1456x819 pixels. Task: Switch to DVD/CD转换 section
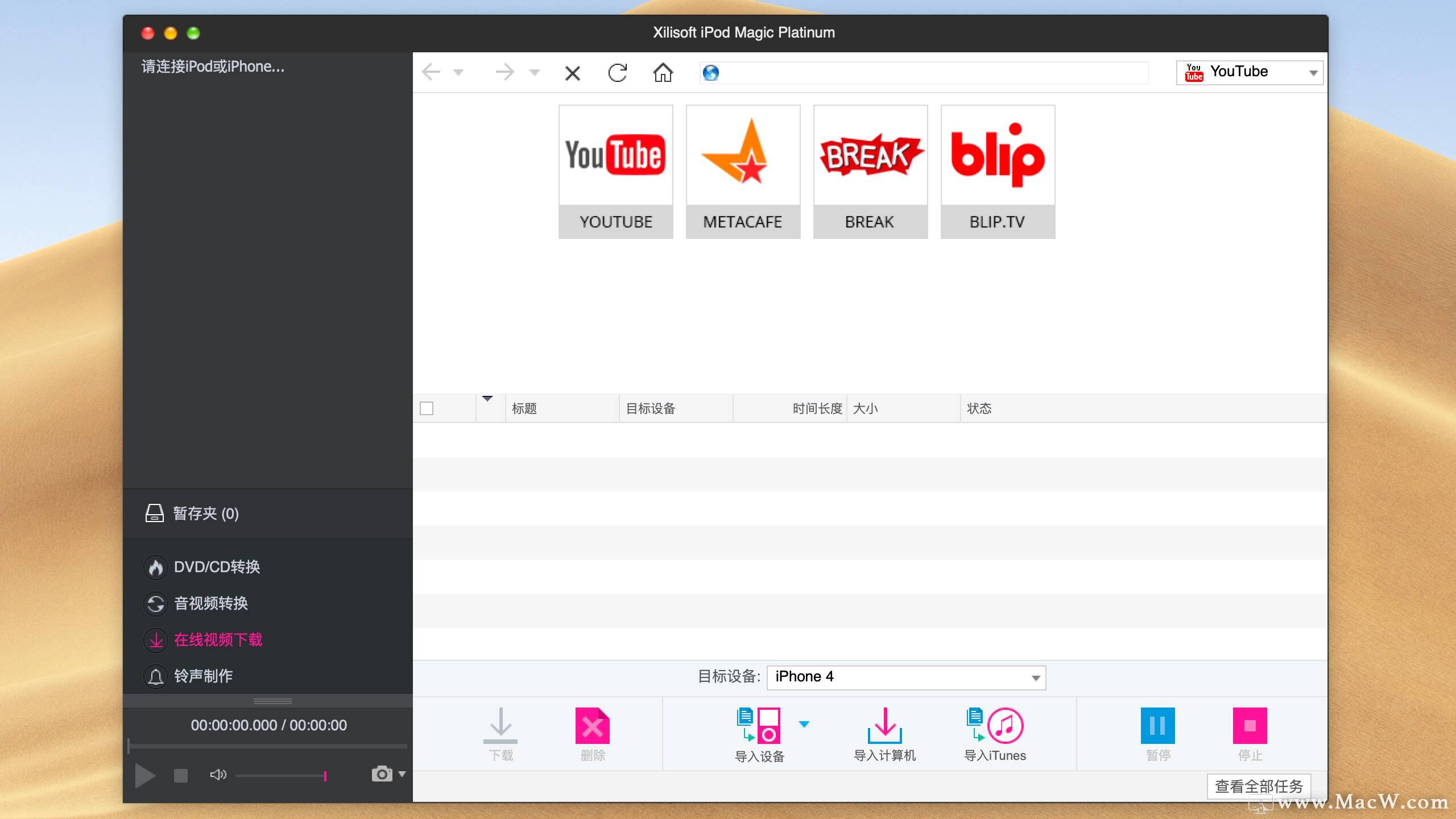[202, 567]
